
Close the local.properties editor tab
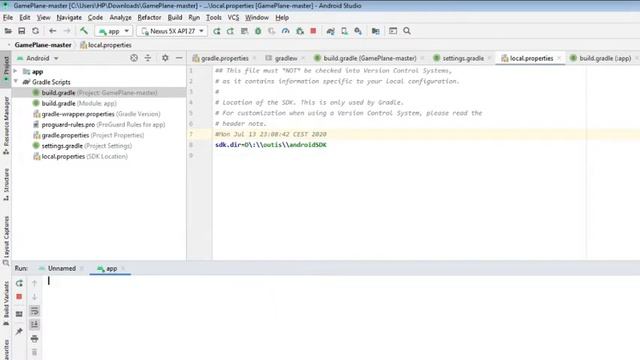559,58
